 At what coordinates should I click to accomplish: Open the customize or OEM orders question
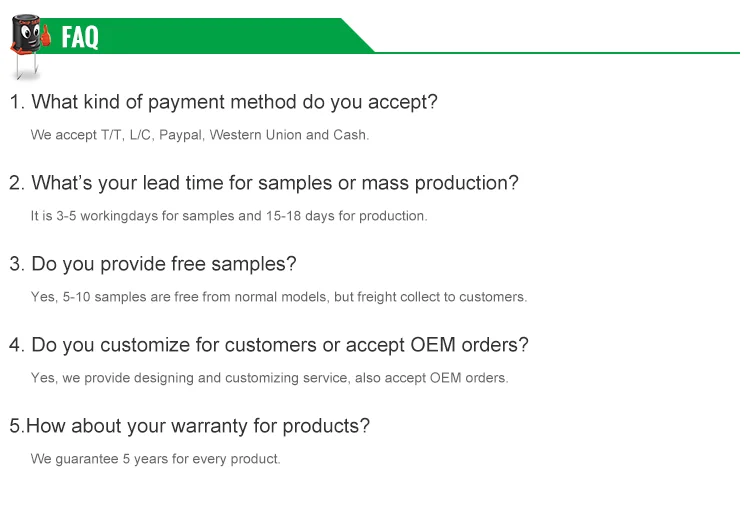(269, 345)
